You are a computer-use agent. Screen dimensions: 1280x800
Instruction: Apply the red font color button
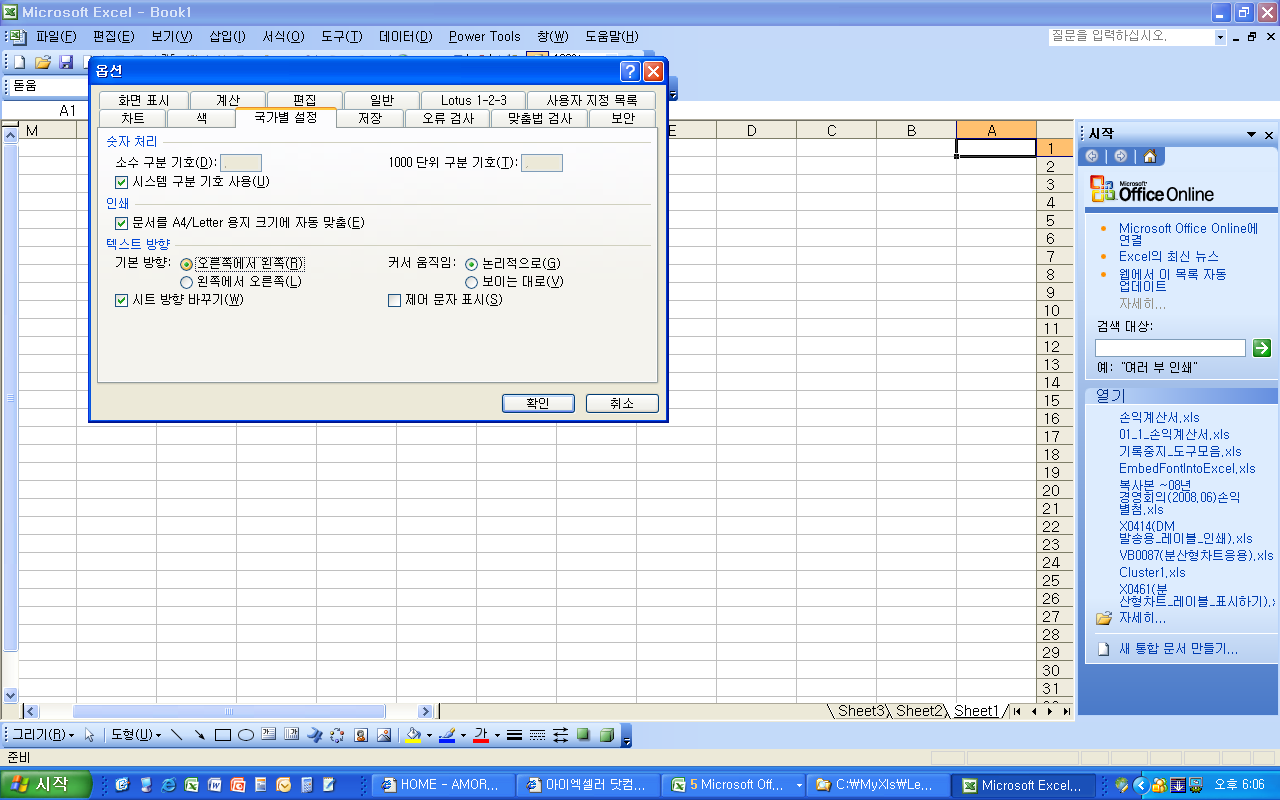tap(481, 735)
